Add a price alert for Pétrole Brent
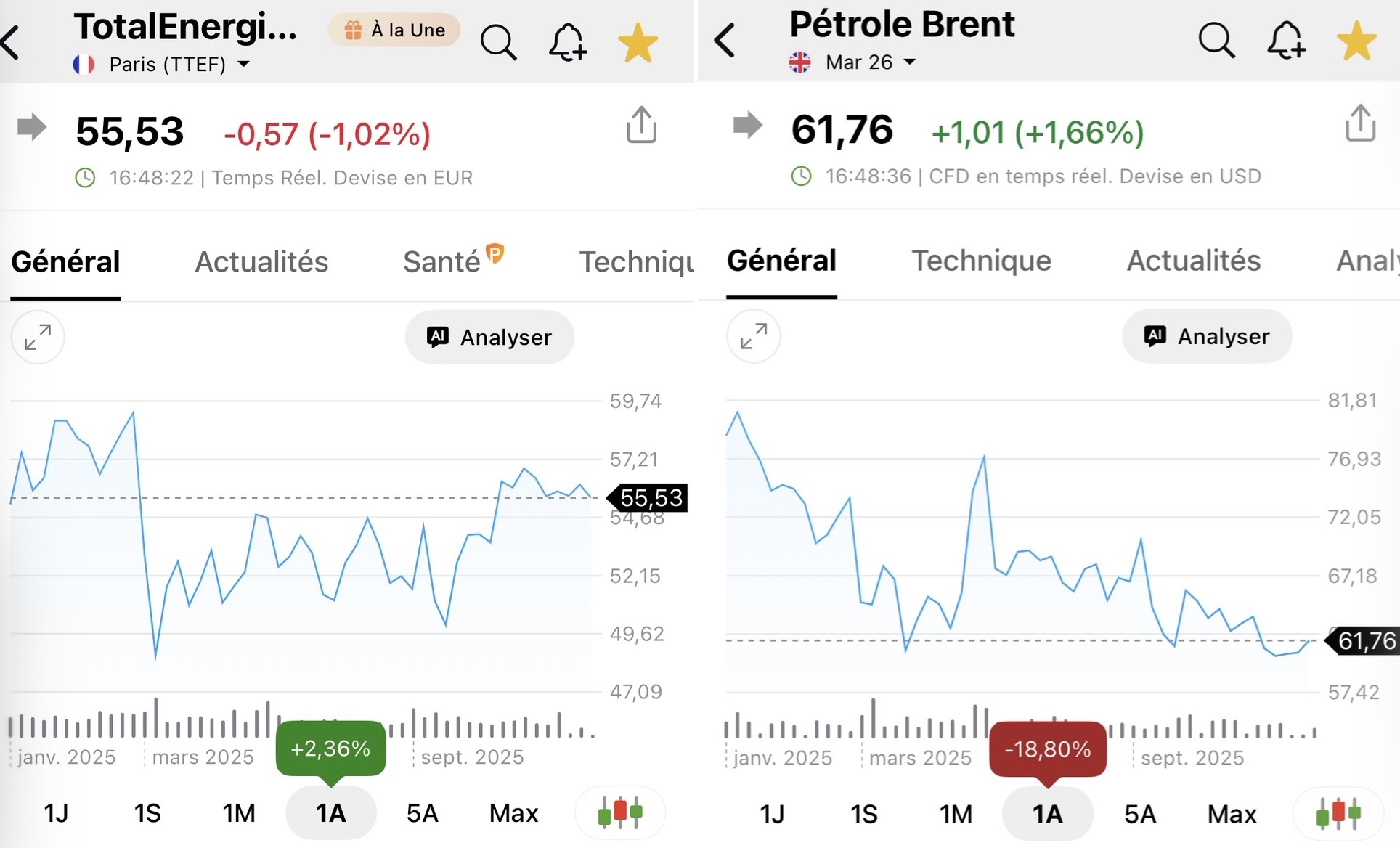The height and width of the screenshot is (848, 1400). tap(1286, 41)
